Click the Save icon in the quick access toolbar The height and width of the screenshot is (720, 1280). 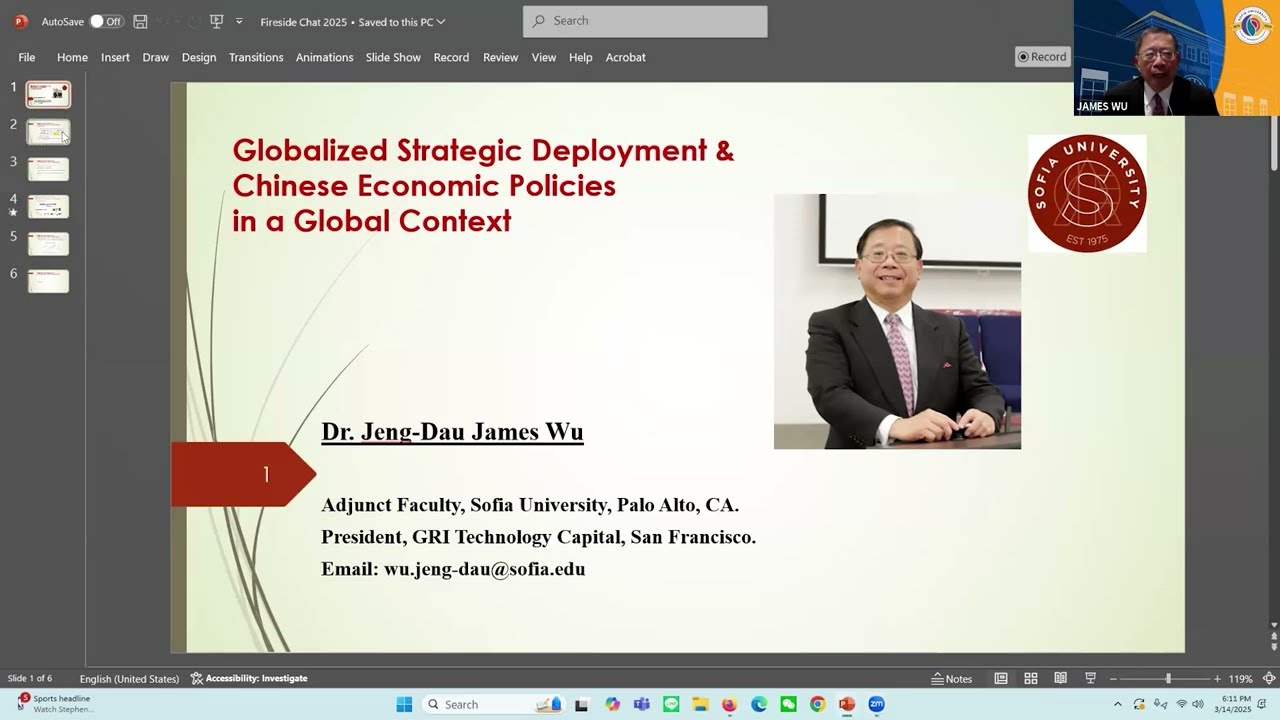[x=141, y=21]
